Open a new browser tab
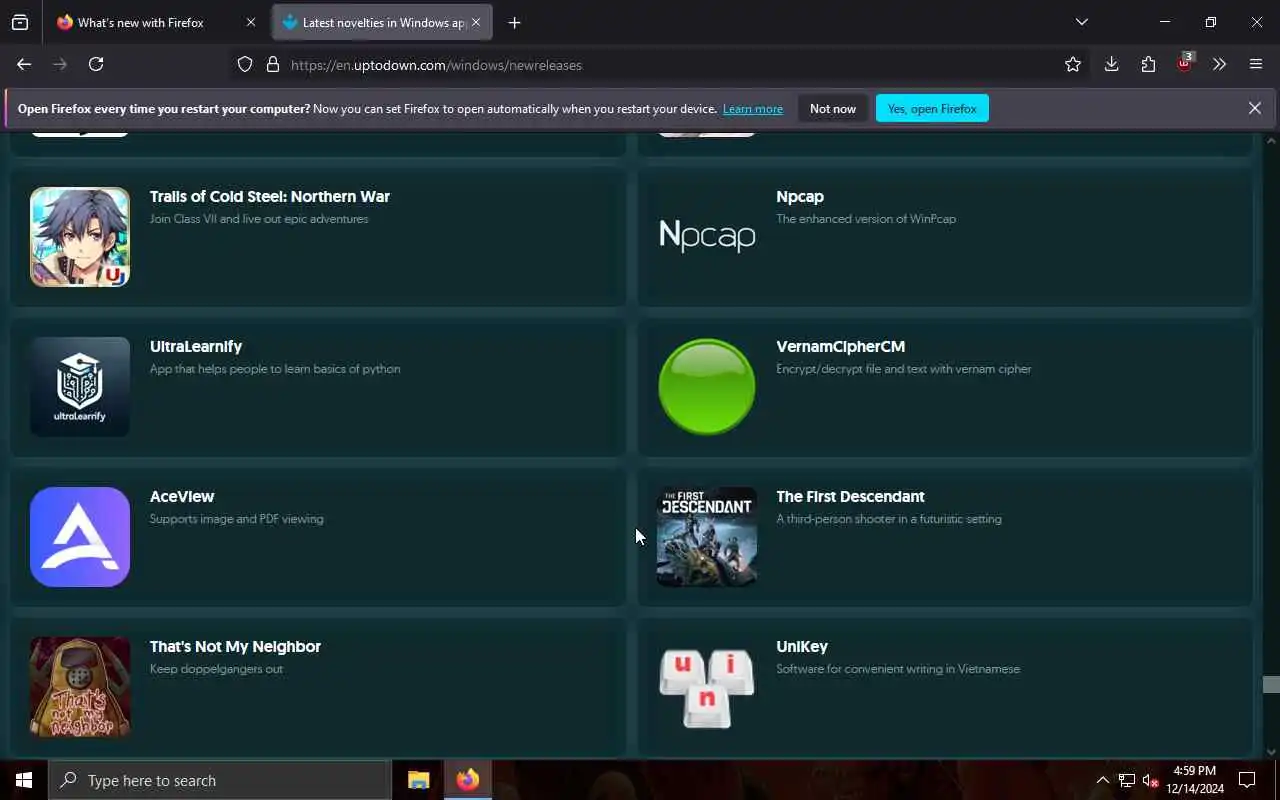 514,22
